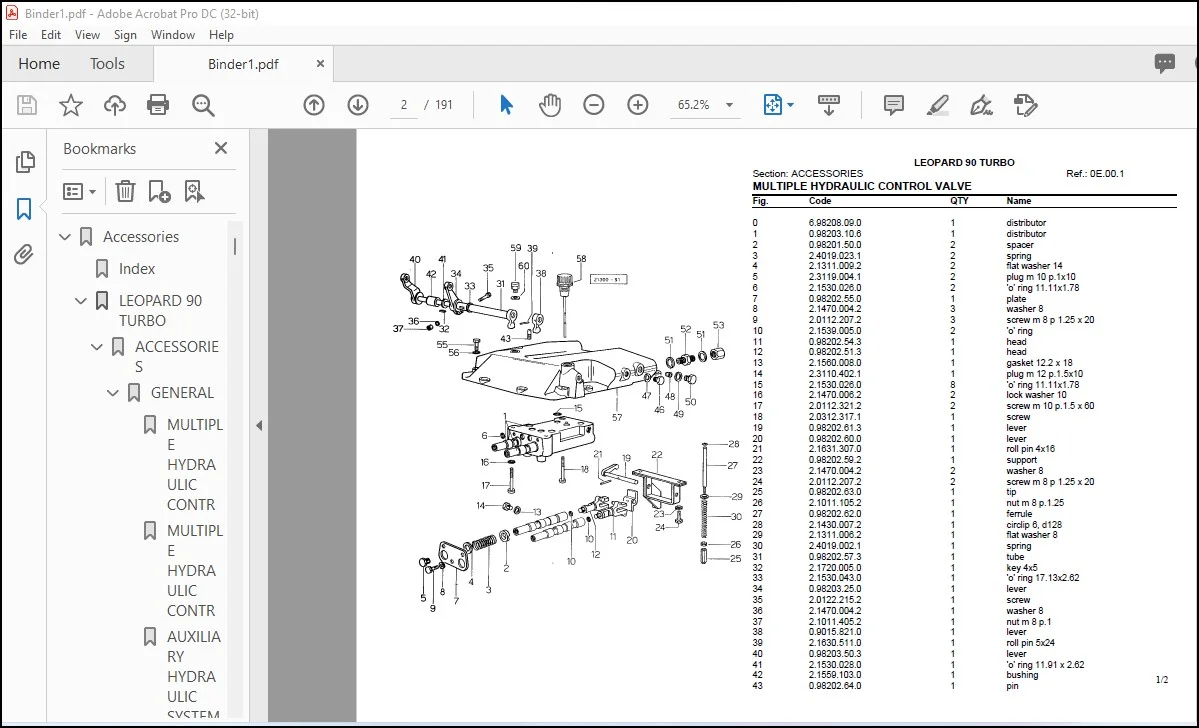This screenshot has height=728, width=1199.
Task: Toggle the Bookmarks panel icon
Action: [24, 209]
